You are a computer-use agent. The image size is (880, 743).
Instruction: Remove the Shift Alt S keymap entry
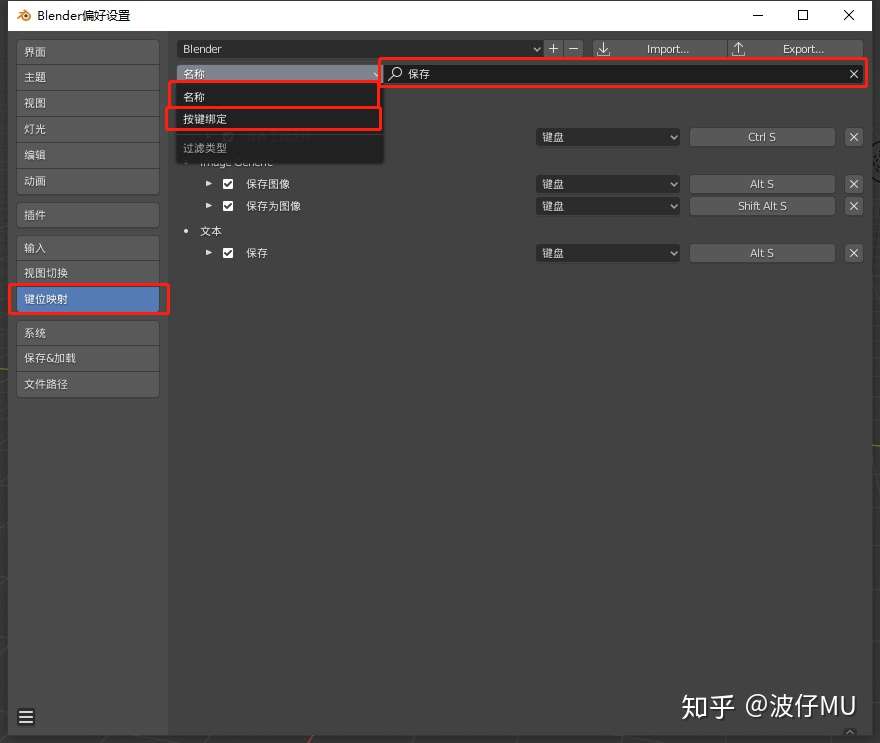(854, 206)
